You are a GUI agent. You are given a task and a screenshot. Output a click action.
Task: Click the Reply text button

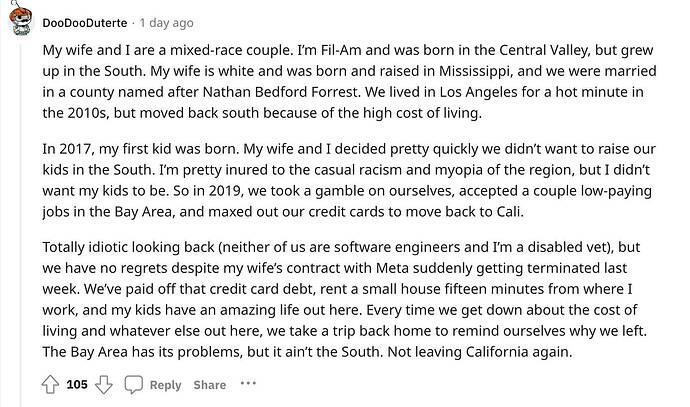click(x=165, y=385)
